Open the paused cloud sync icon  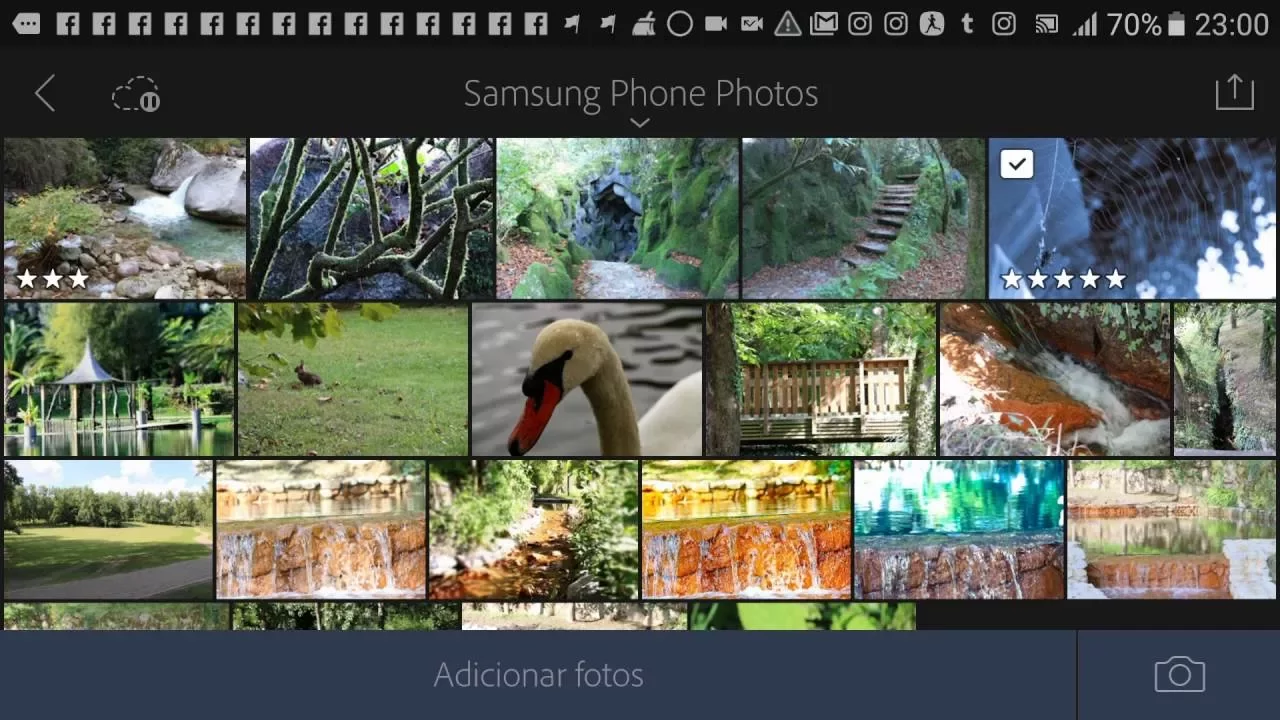point(136,94)
